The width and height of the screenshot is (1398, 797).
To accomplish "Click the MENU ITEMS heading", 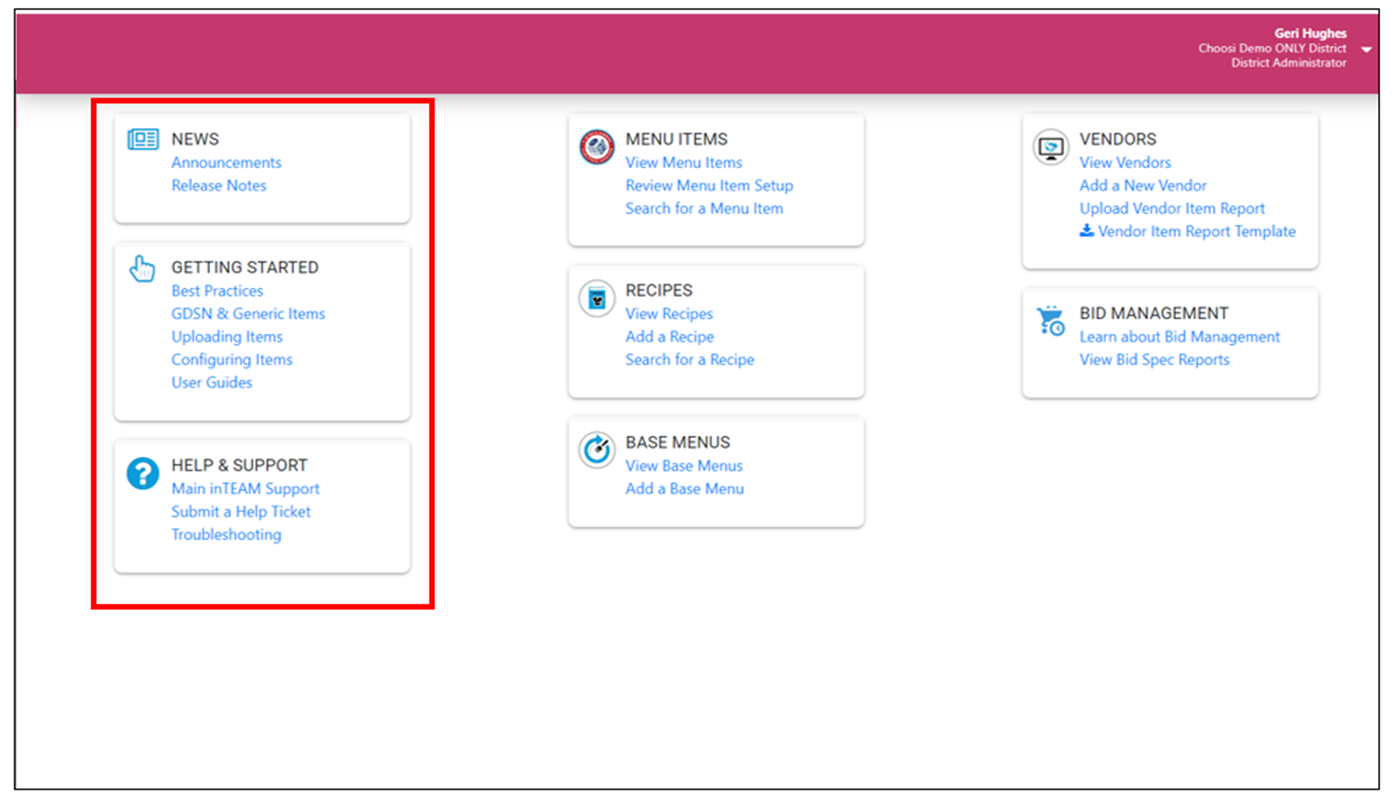I will (x=676, y=139).
